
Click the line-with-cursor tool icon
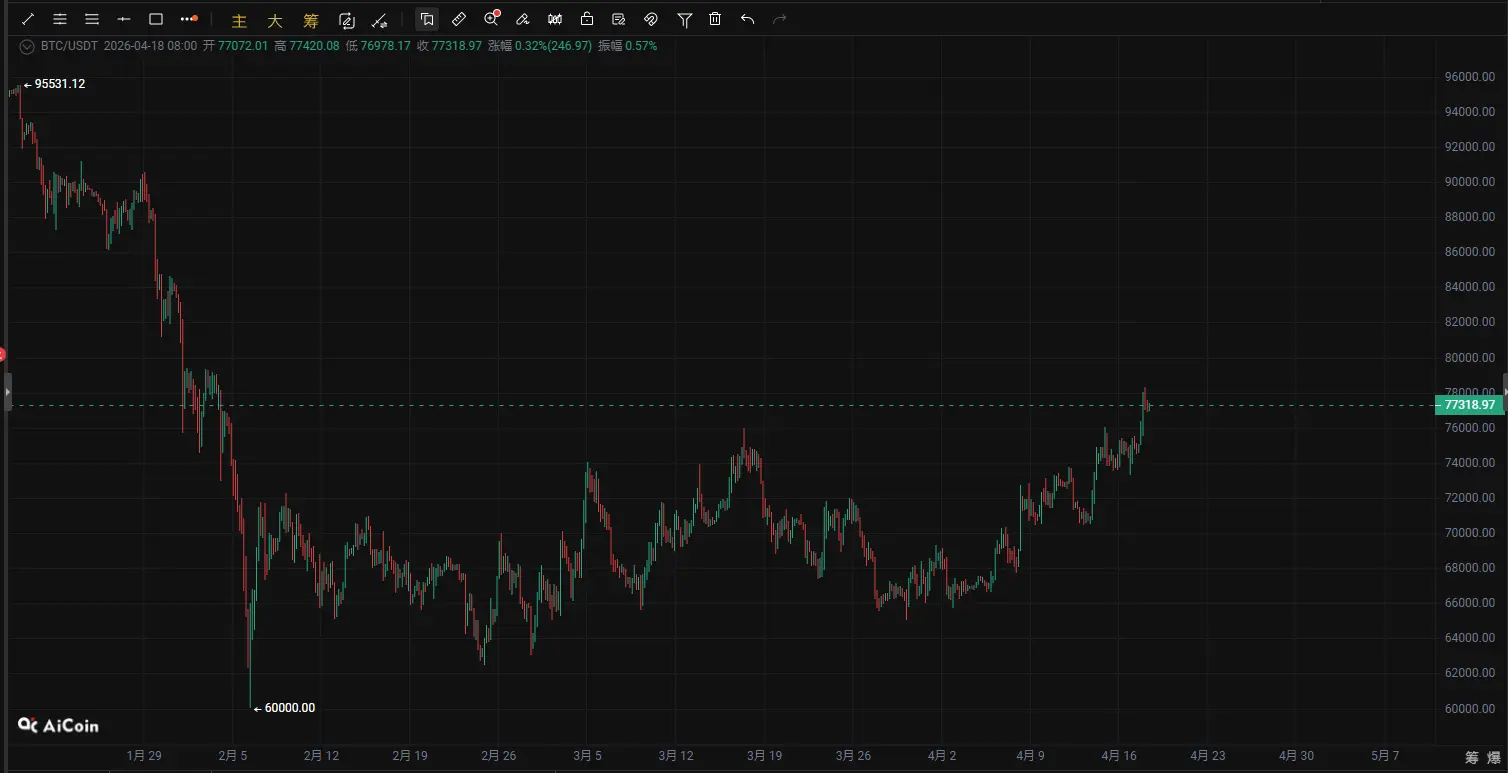click(x=379, y=19)
